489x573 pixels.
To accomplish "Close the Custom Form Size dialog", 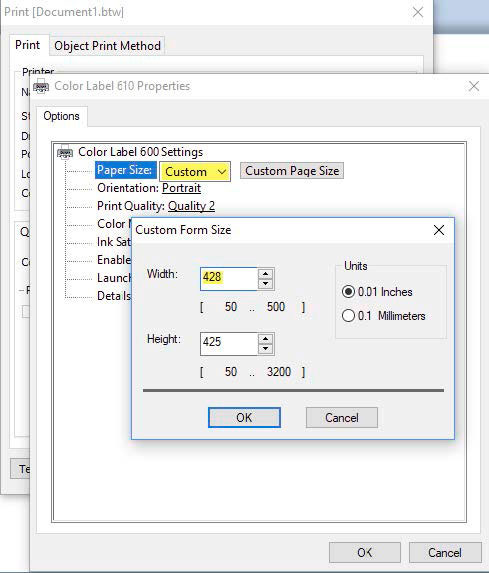I will pos(439,230).
